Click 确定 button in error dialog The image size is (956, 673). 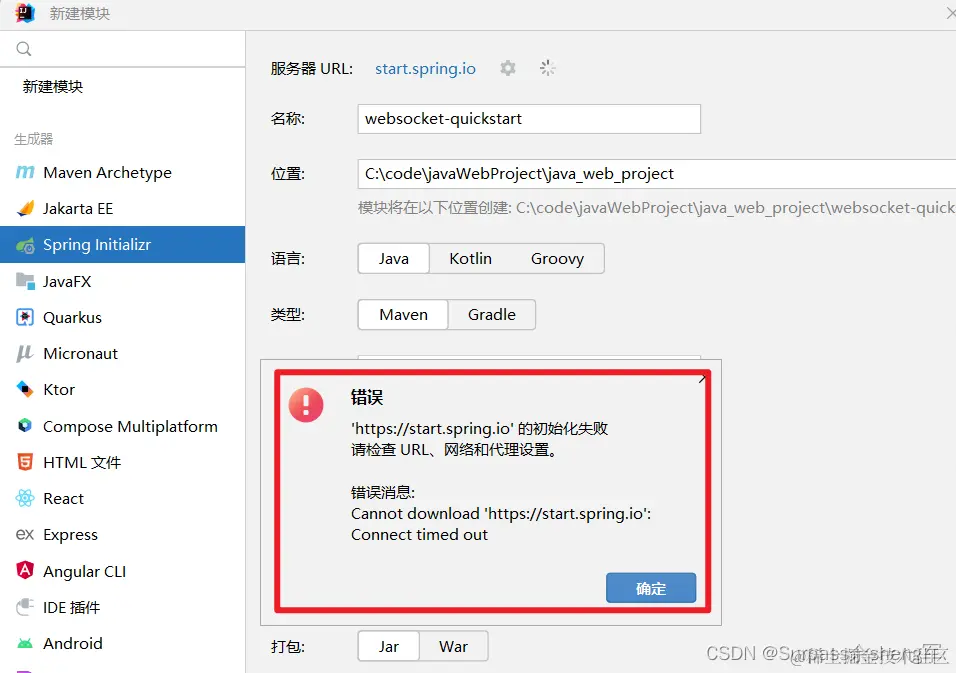[x=651, y=588]
